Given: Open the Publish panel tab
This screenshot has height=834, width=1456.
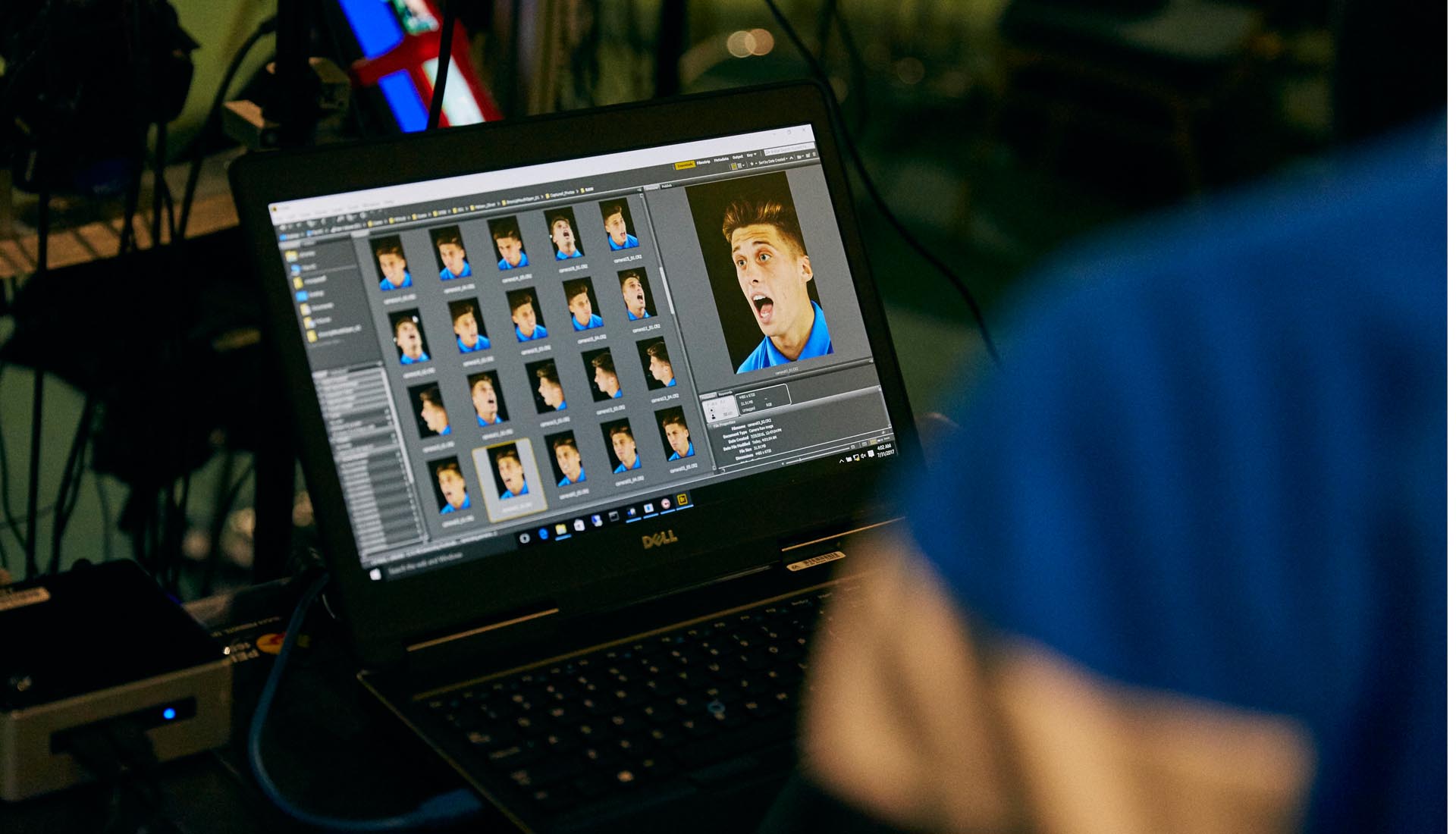Looking at the screenshot, I should [x=667, y=186].
